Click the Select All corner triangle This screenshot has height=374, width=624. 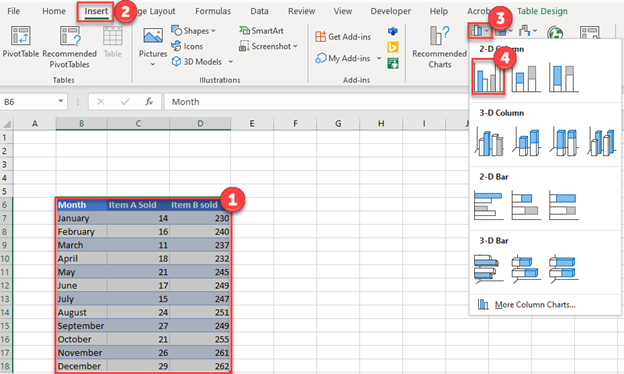(x=7, y=124)
